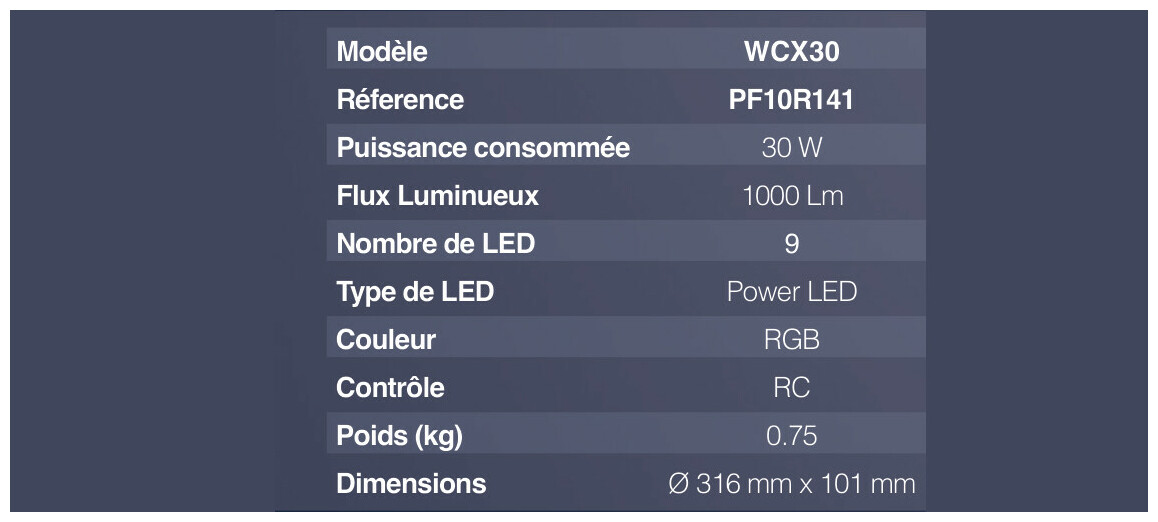Select the WCX30 model value
The width and height of the screenshot is (1158, 522).
pyautogui.click(x=791, y=51)
